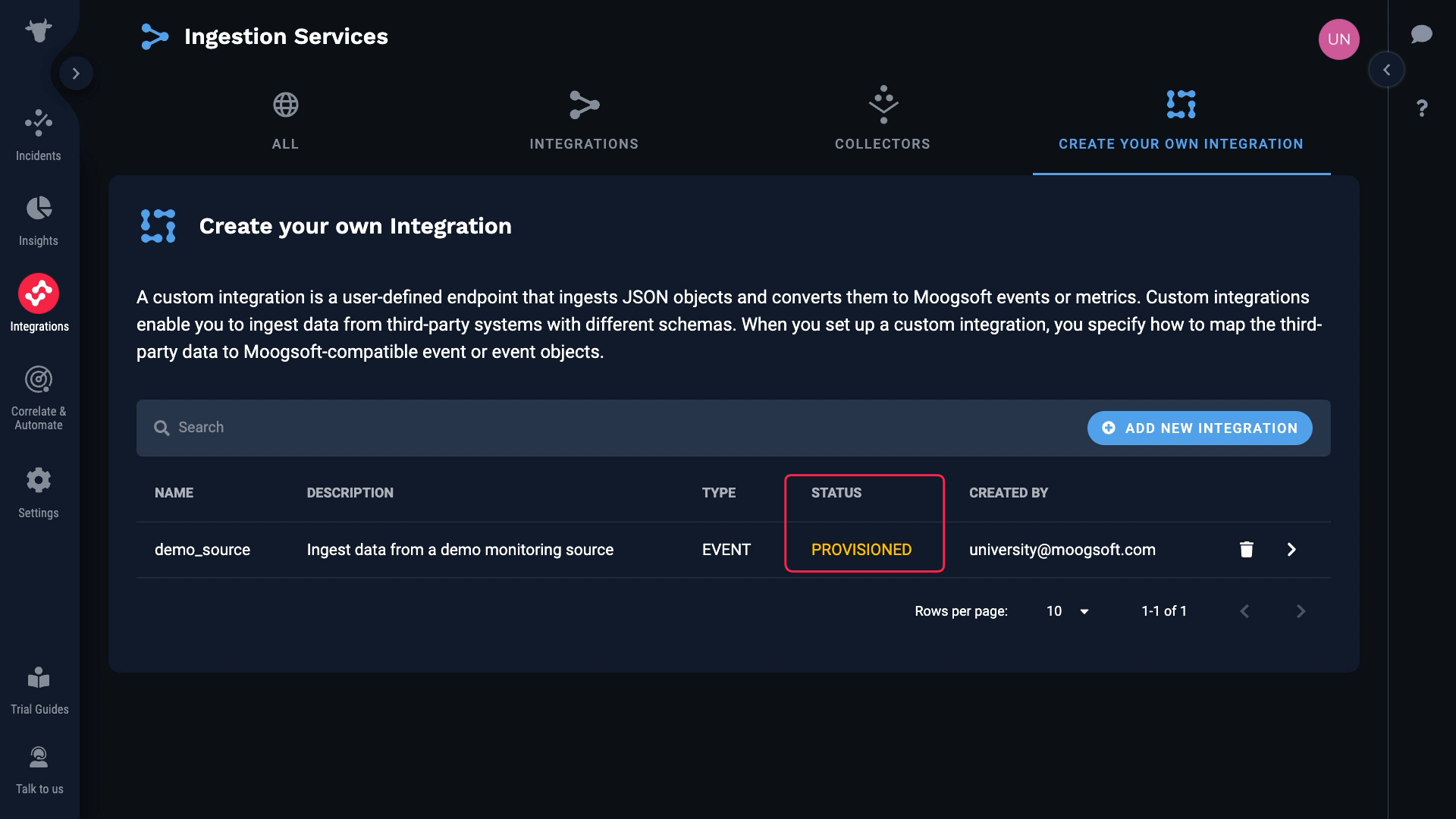The width and height of the screenshot is (1456, 819).
Task: Collapse the right side panel chevron
Action: [1386, 70]
